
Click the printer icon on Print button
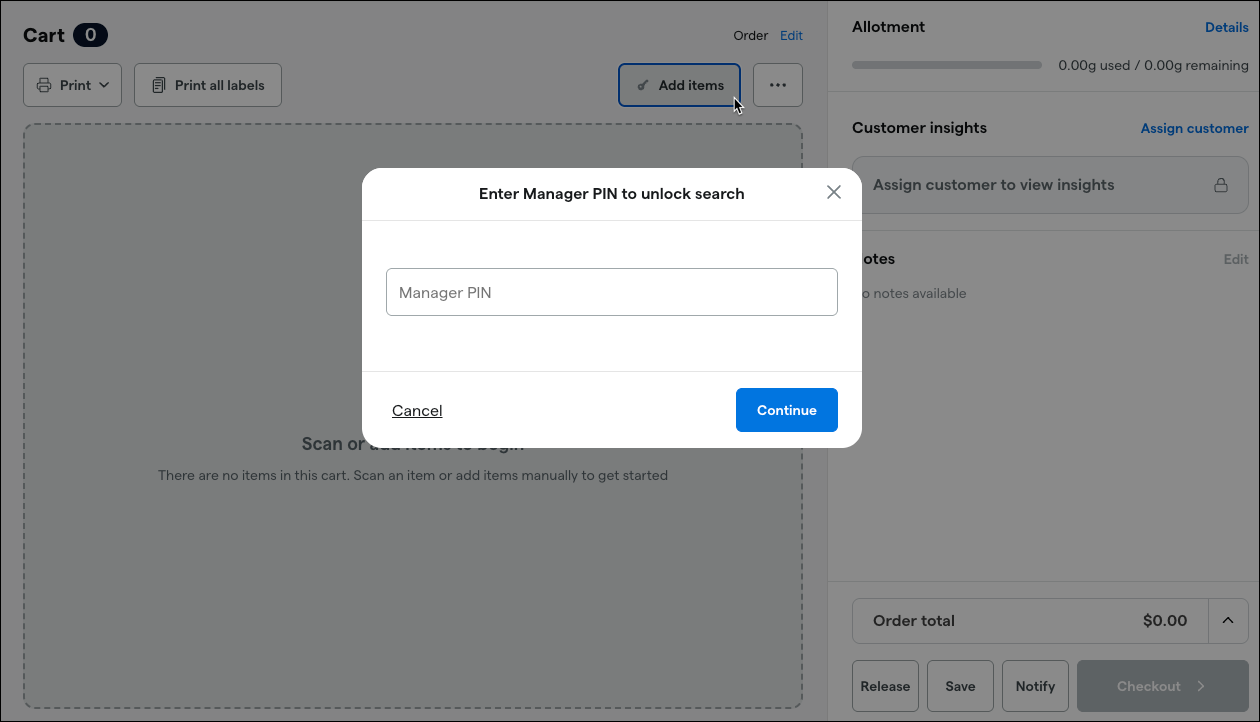44,85
